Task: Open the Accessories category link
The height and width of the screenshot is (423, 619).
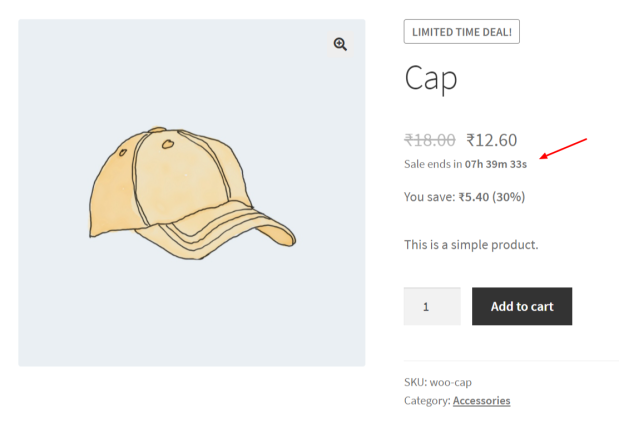Action: point(482,401)
